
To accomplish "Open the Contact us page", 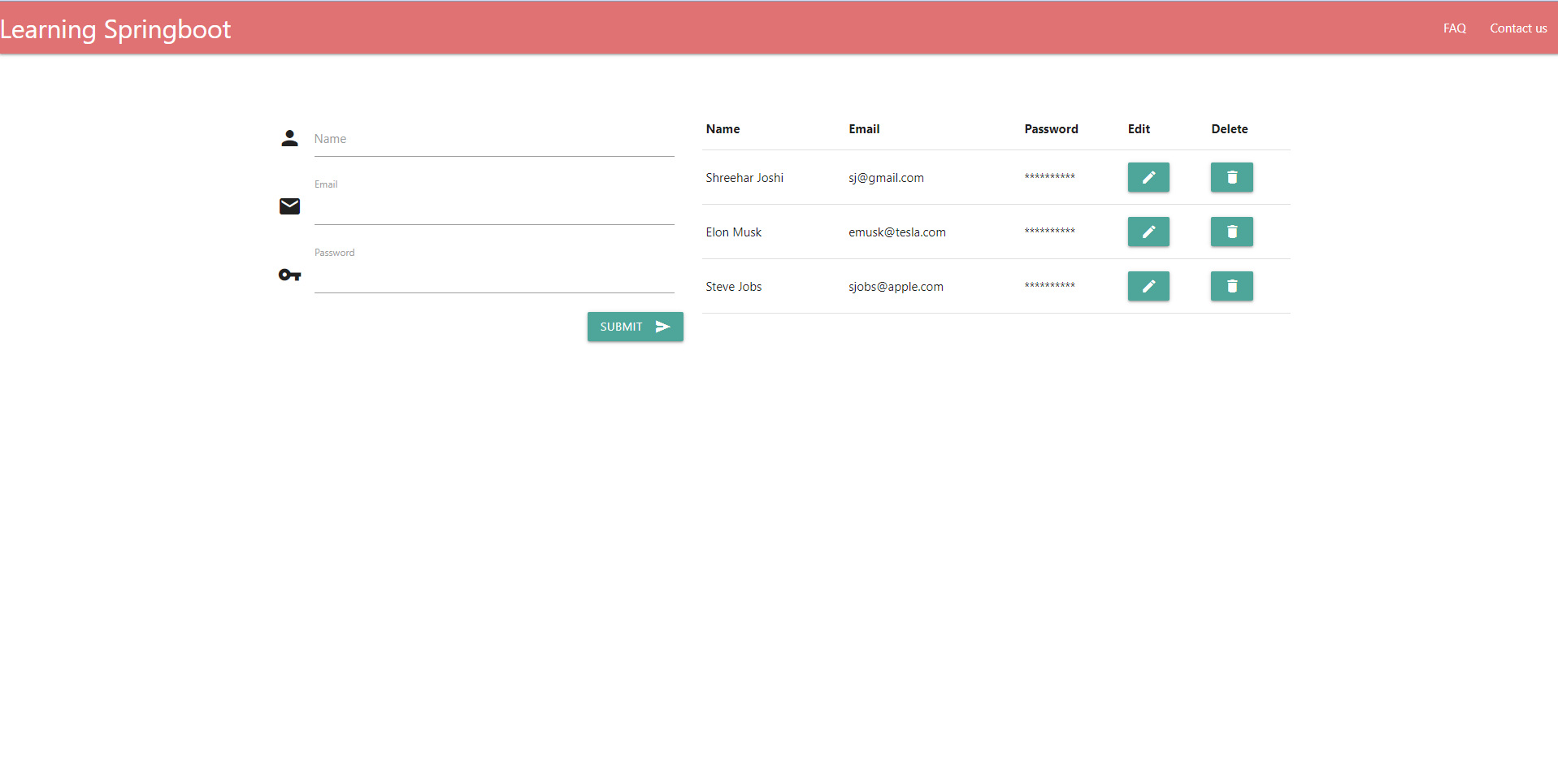I will pyautogui.click(x=1517, y=28).
